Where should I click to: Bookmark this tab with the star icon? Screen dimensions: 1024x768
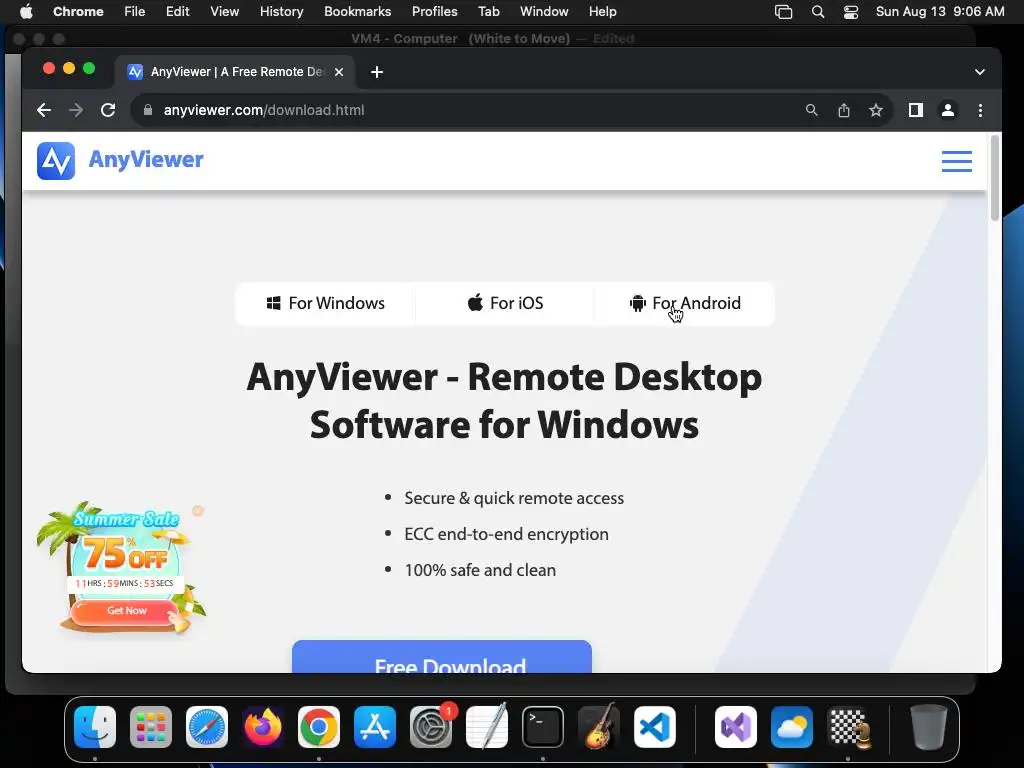click(876, 110)
